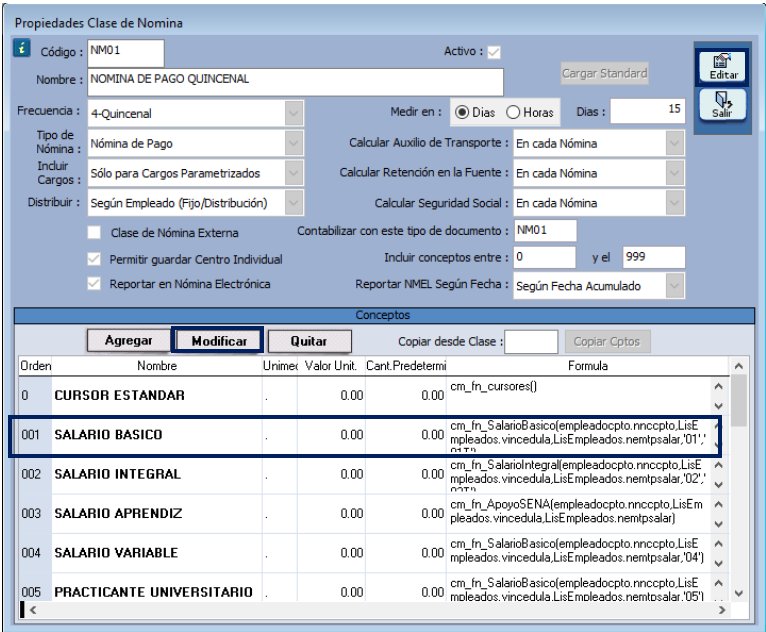Click the Código input field
766x632 pixels.
pos(126,53)
